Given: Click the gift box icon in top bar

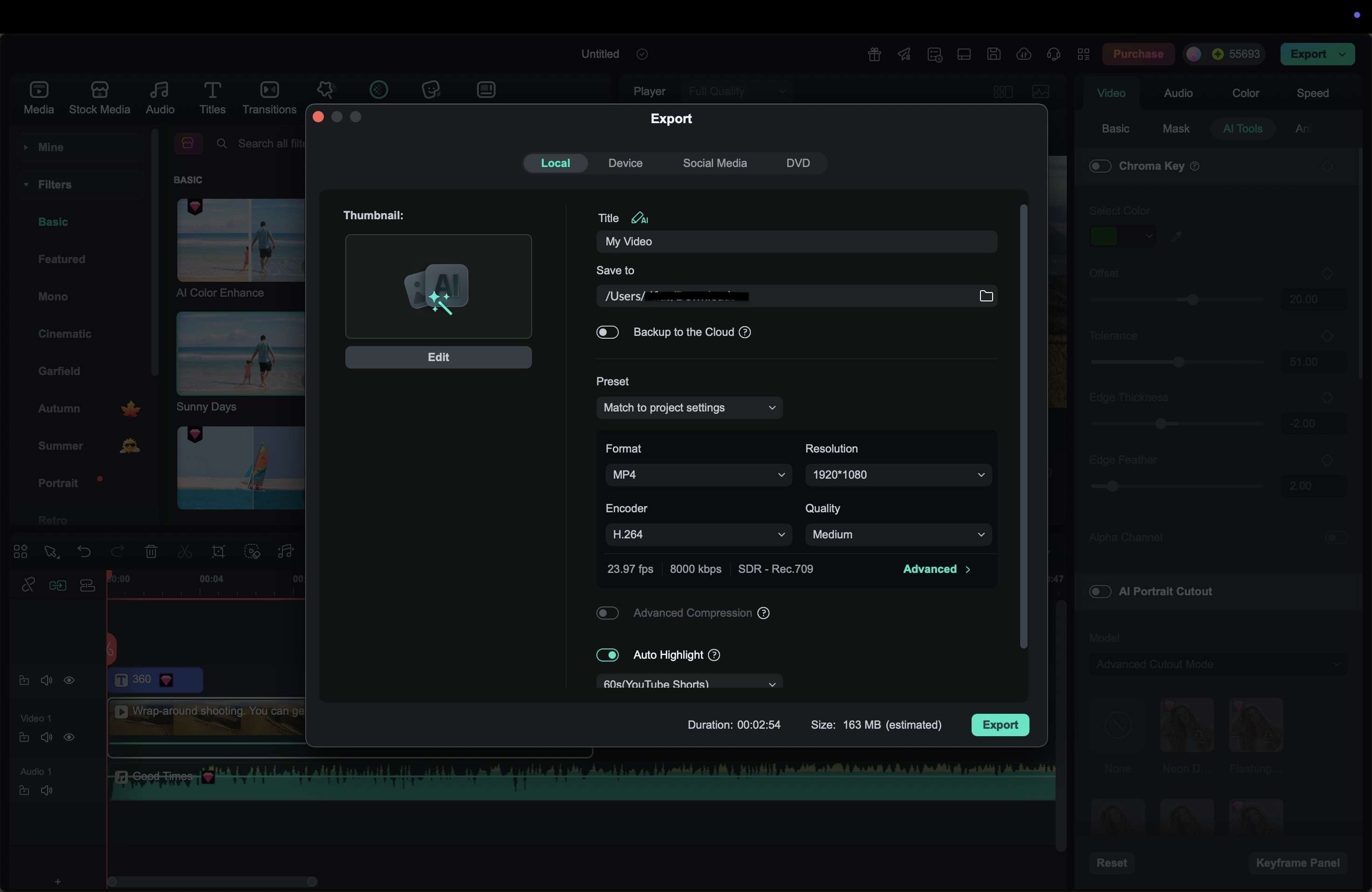Looking at the screenshot, I should pyautogui.click(x=874, y=54).
